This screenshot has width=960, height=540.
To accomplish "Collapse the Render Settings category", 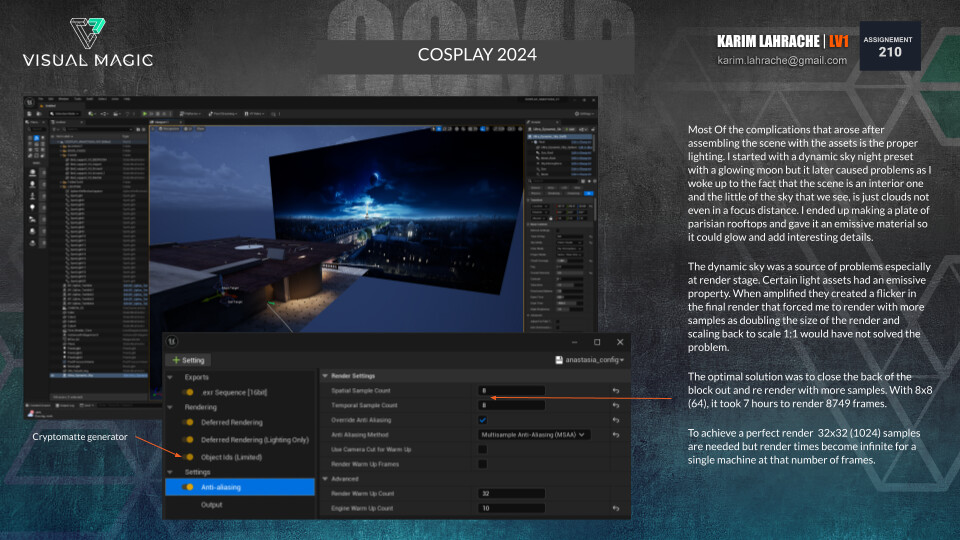I will (325, 376).
